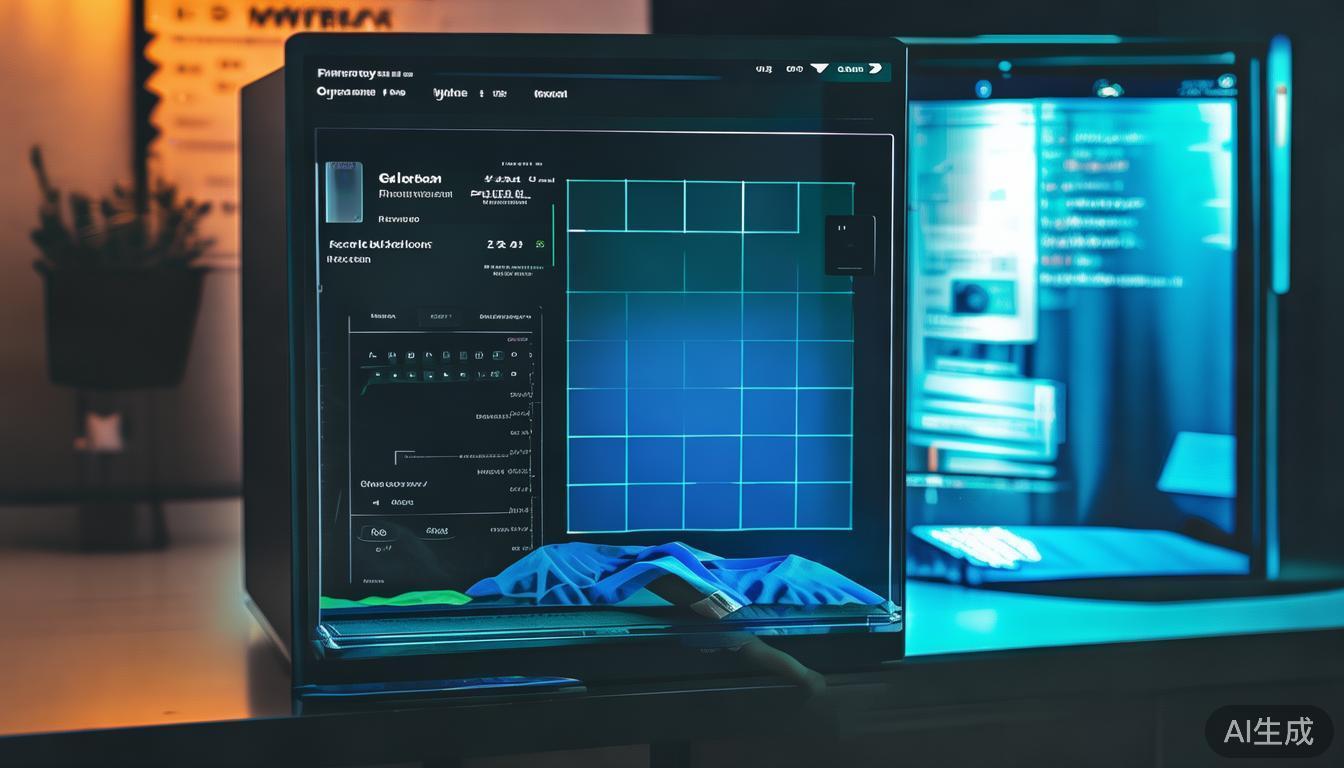
Task: Toggle the circle at the end of lower icon row
Action: point(514,375)
